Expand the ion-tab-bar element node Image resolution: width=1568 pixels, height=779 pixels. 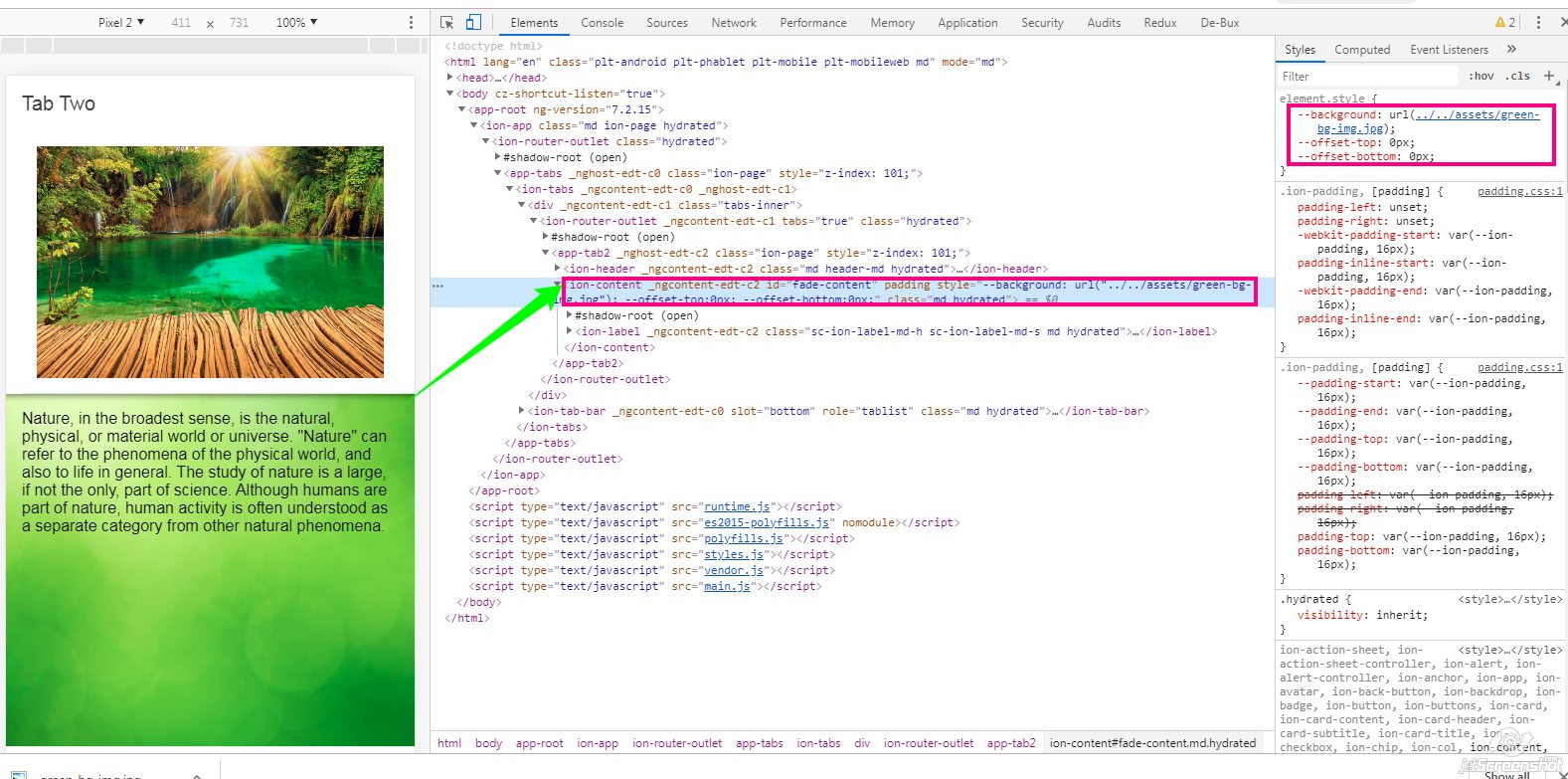point(522,411)
